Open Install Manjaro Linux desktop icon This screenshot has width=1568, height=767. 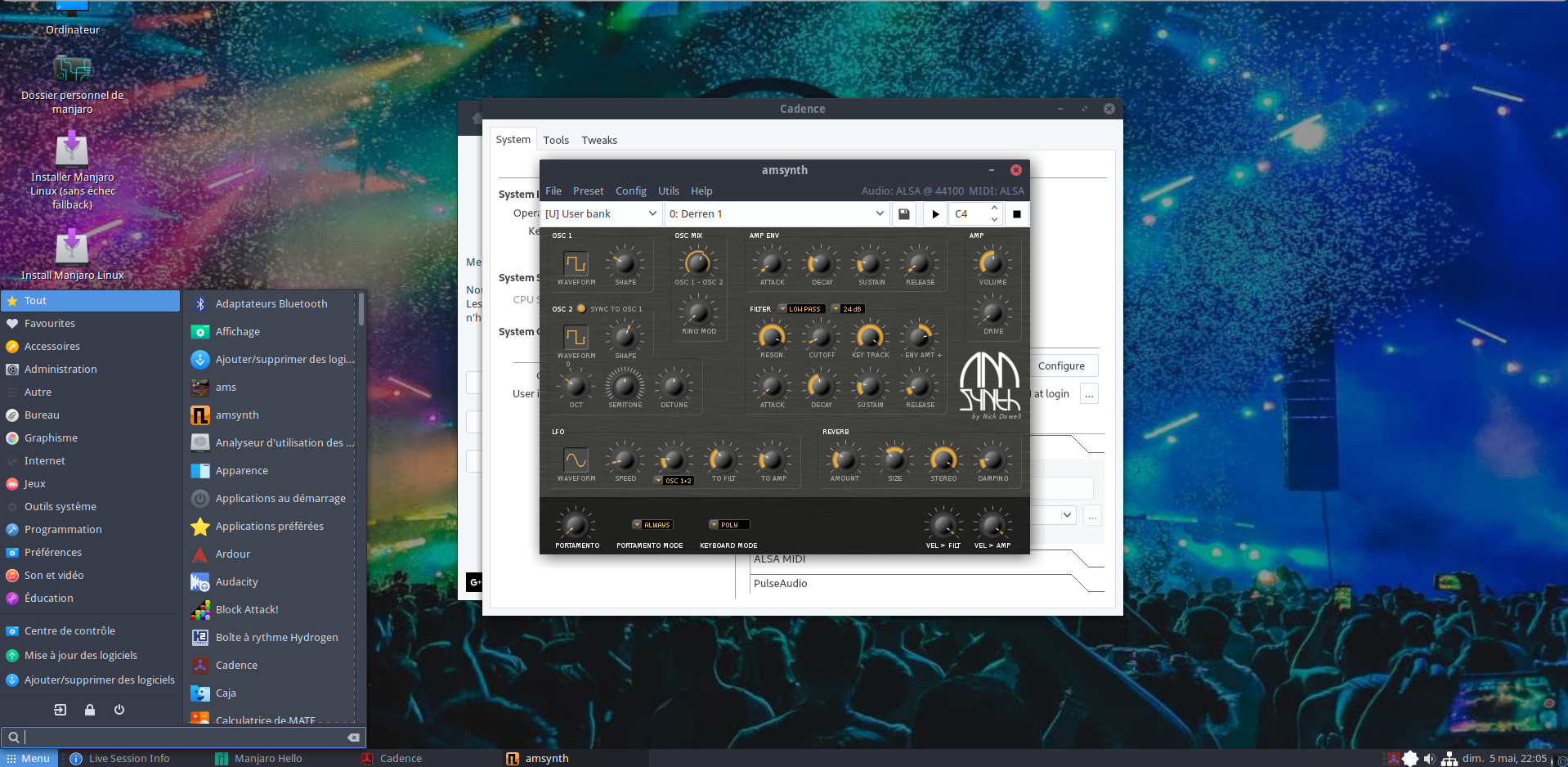pyautogui.click(x=72, y=255)
